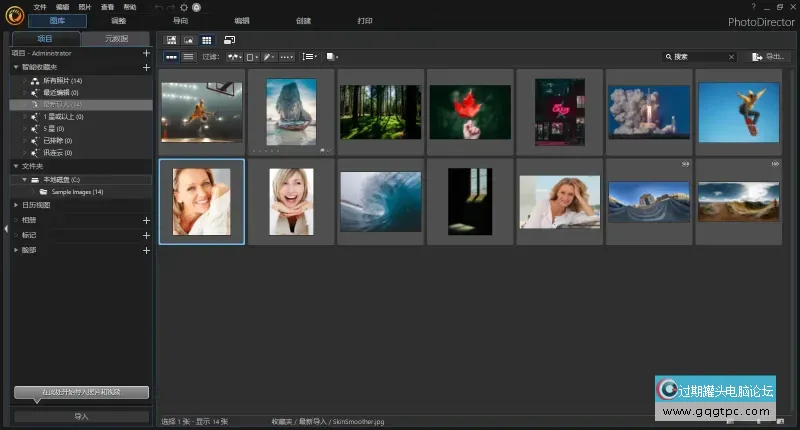This screenshot has height=430, width=800.
Task: Open the 帮助 menu
Action: click(130, 7)
